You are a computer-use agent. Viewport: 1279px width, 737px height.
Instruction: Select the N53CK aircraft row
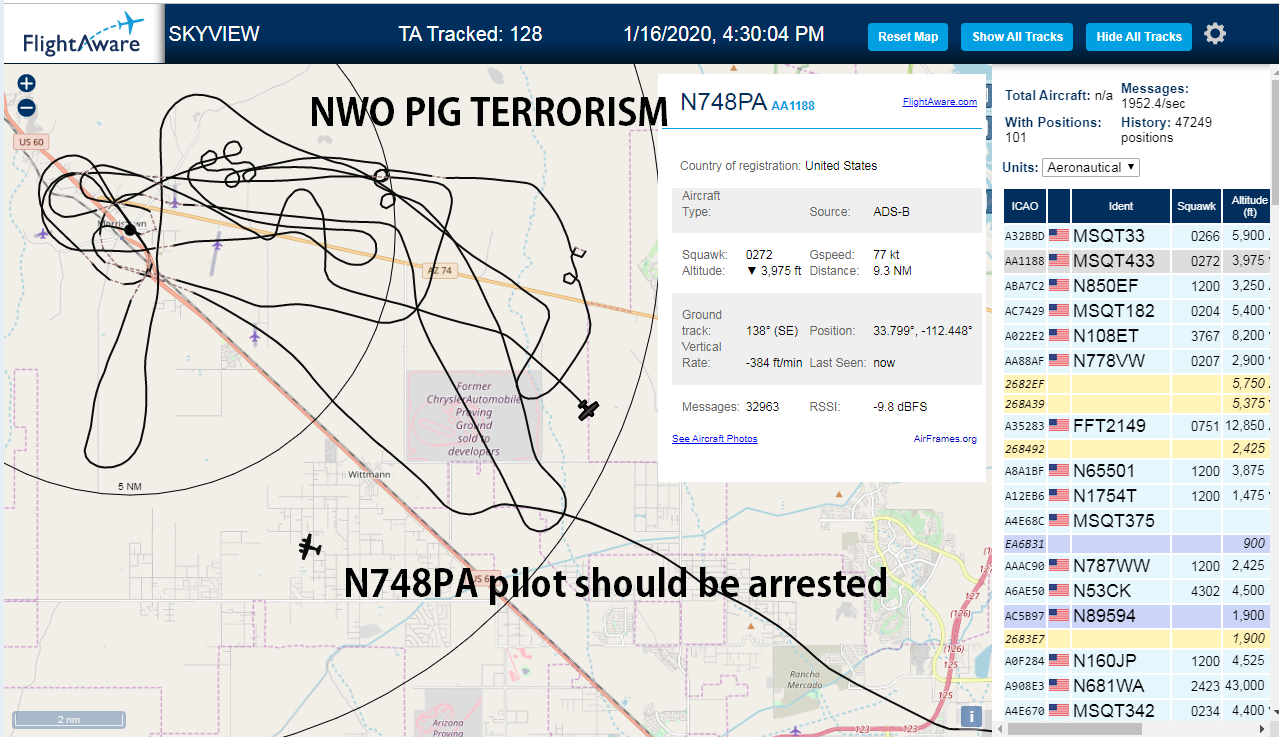point(1136,591)
